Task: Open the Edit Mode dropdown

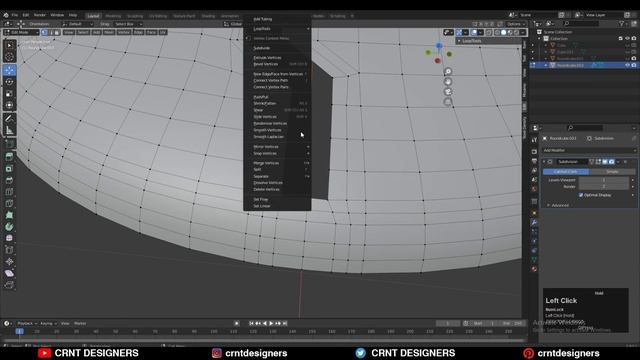Action: (21, 32)
